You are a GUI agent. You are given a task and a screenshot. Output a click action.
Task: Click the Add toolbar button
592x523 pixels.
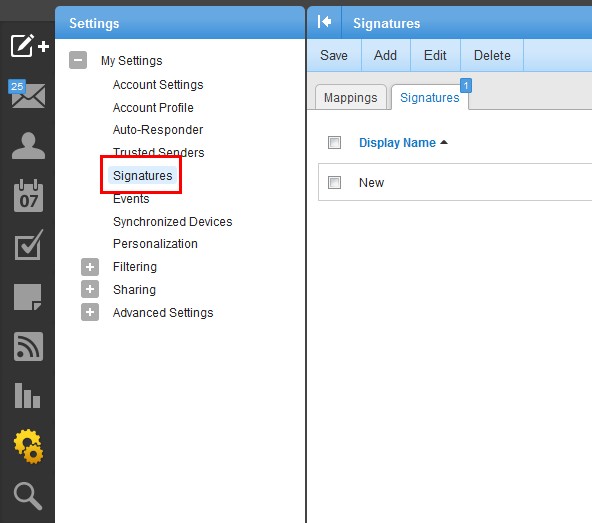(385, 56)
